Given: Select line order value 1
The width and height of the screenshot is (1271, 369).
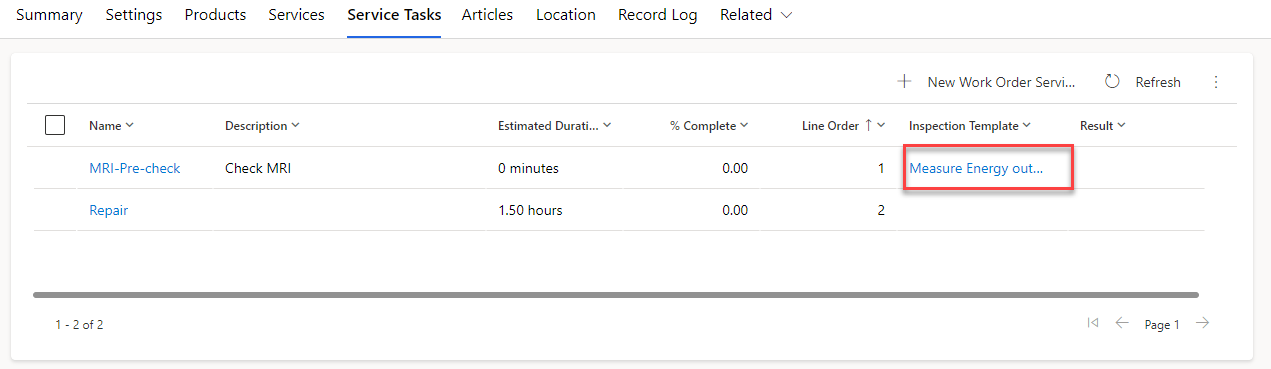Looking at the screenshot, I should [881, 168].
